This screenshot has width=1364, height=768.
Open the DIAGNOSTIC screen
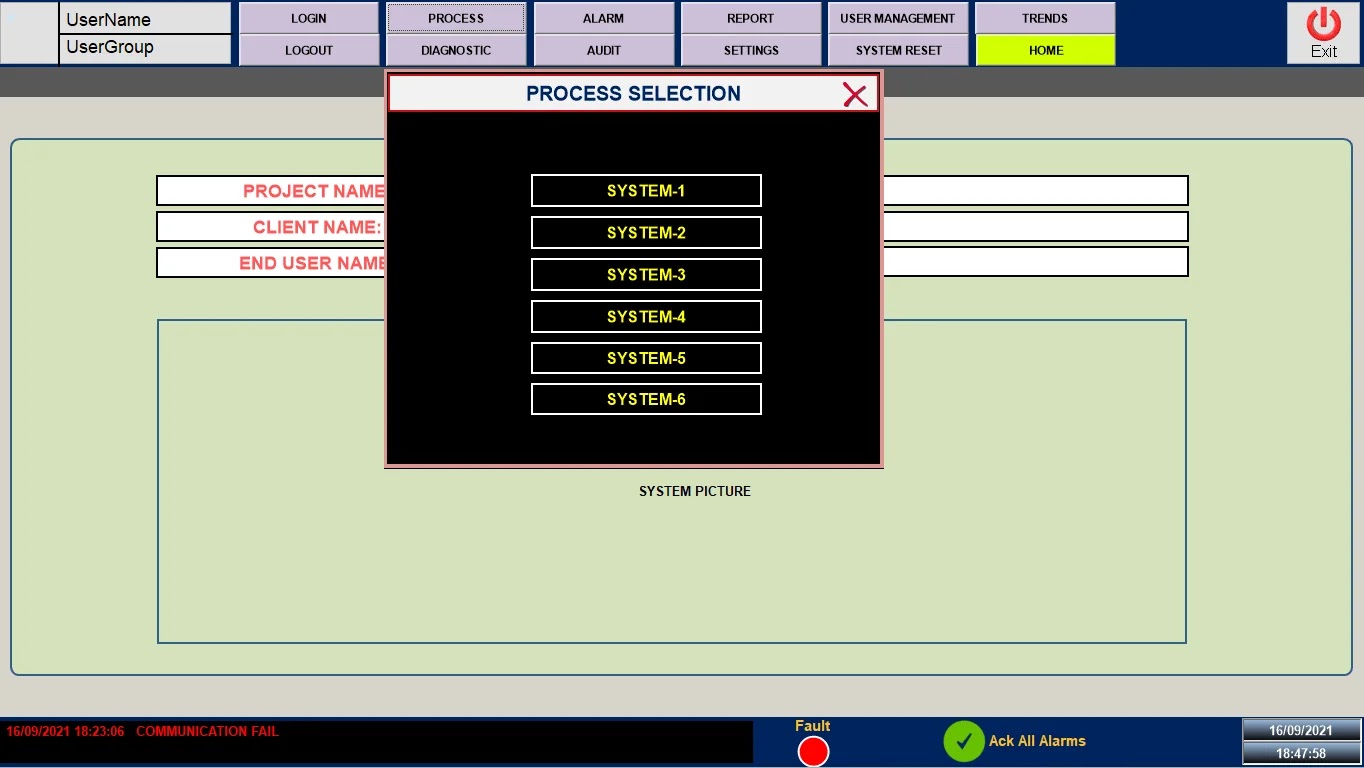pyautogui.click(x=456, y=50)
